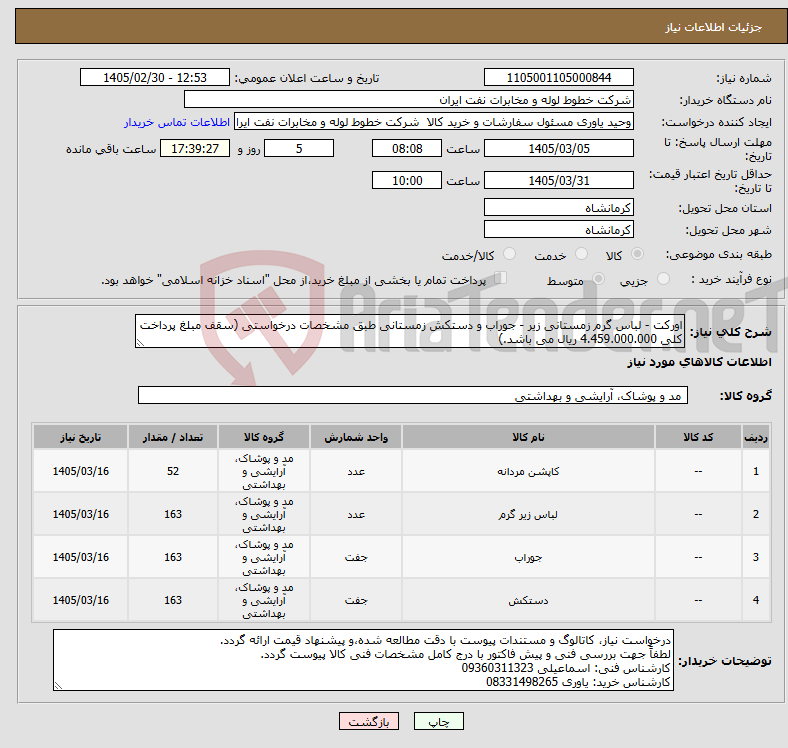Click the بازگشت (back) button
788x748 pixels.
[x=369, y=721]
